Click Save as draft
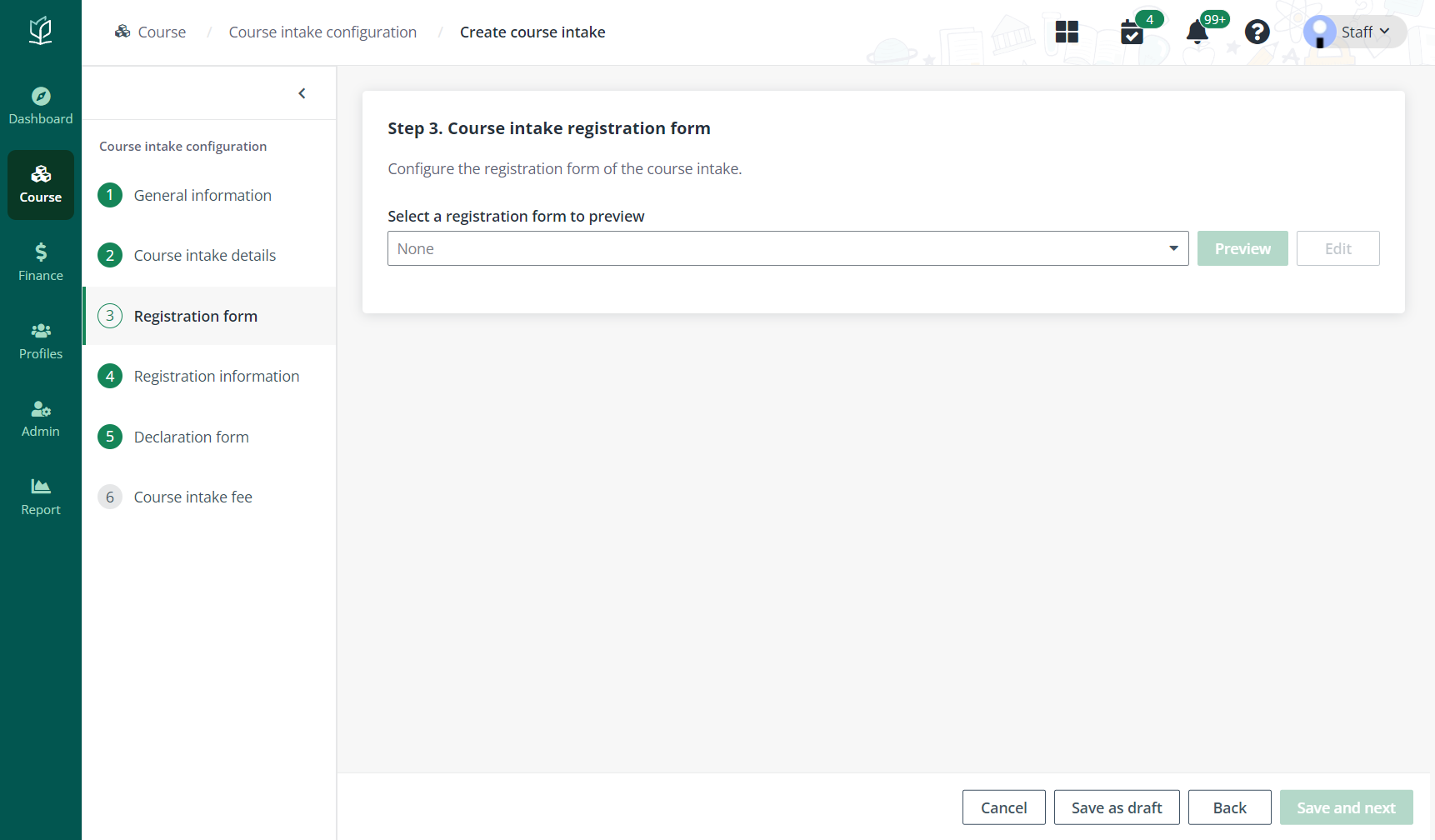 (1117, 807)
